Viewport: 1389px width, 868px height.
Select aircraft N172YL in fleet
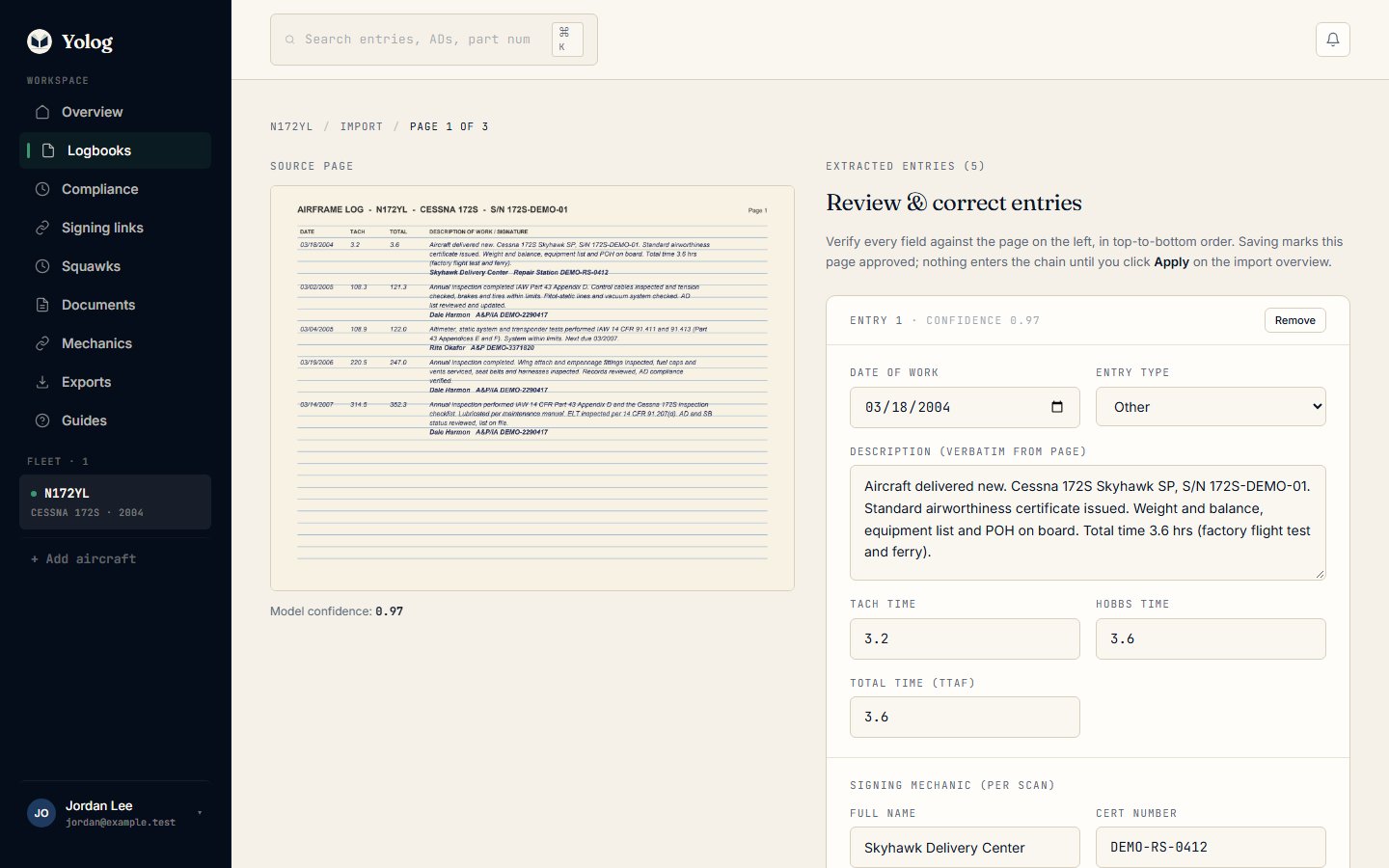click(x=115, y=502)
